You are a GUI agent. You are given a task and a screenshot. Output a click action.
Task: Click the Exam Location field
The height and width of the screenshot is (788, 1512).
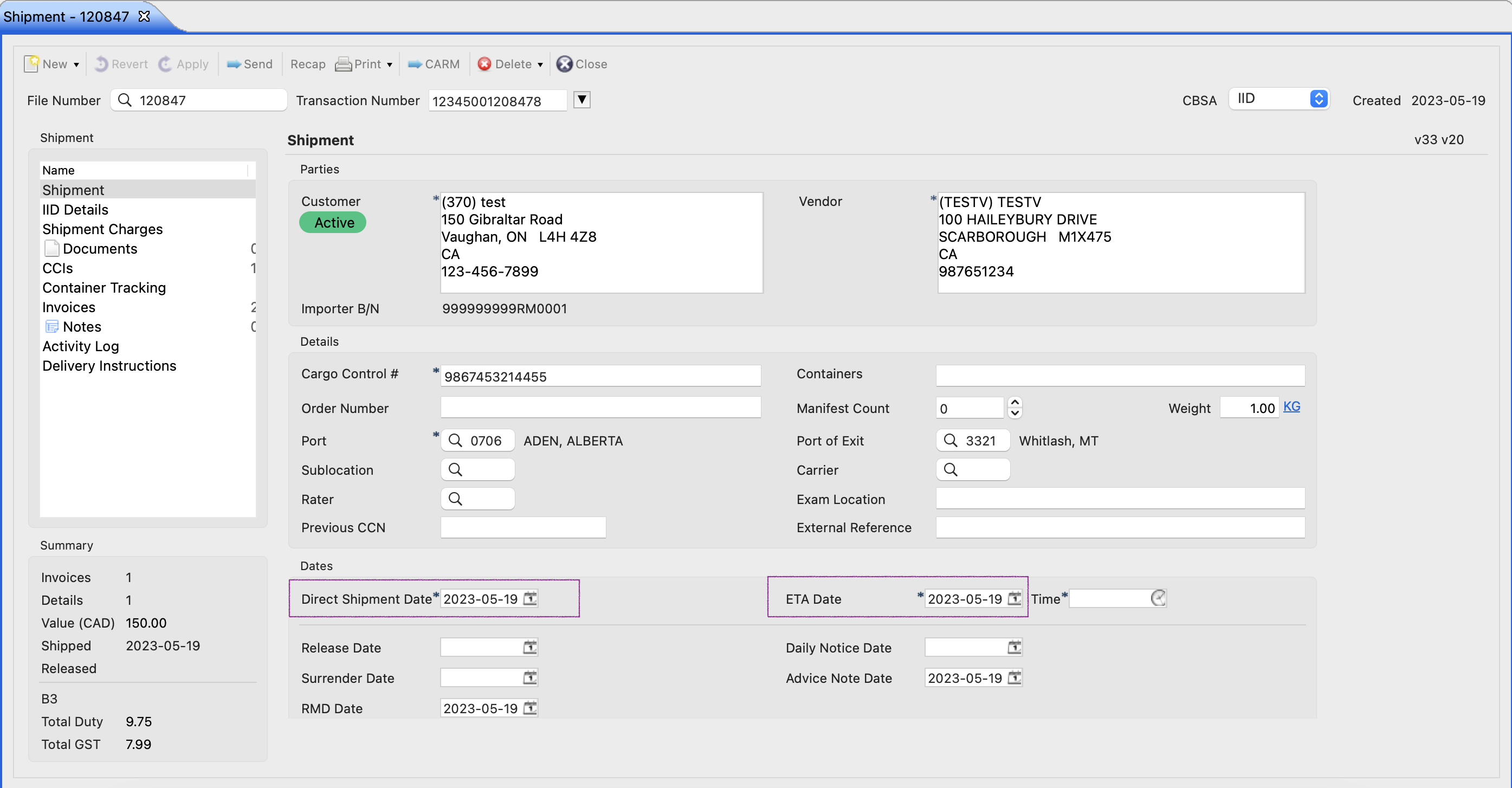(1120, 499)
